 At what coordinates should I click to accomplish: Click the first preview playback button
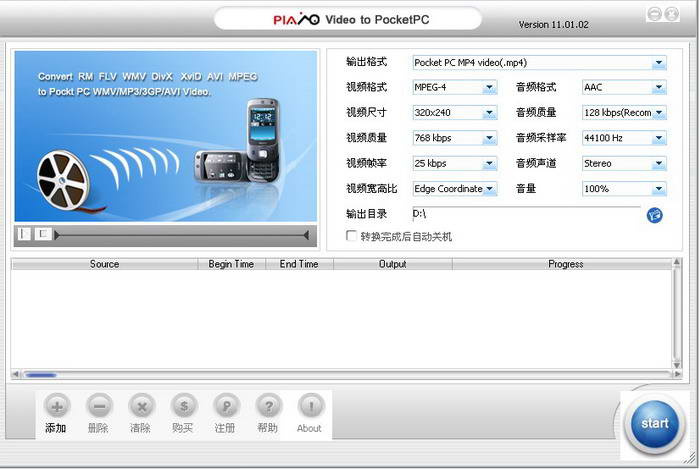point(24,234)
